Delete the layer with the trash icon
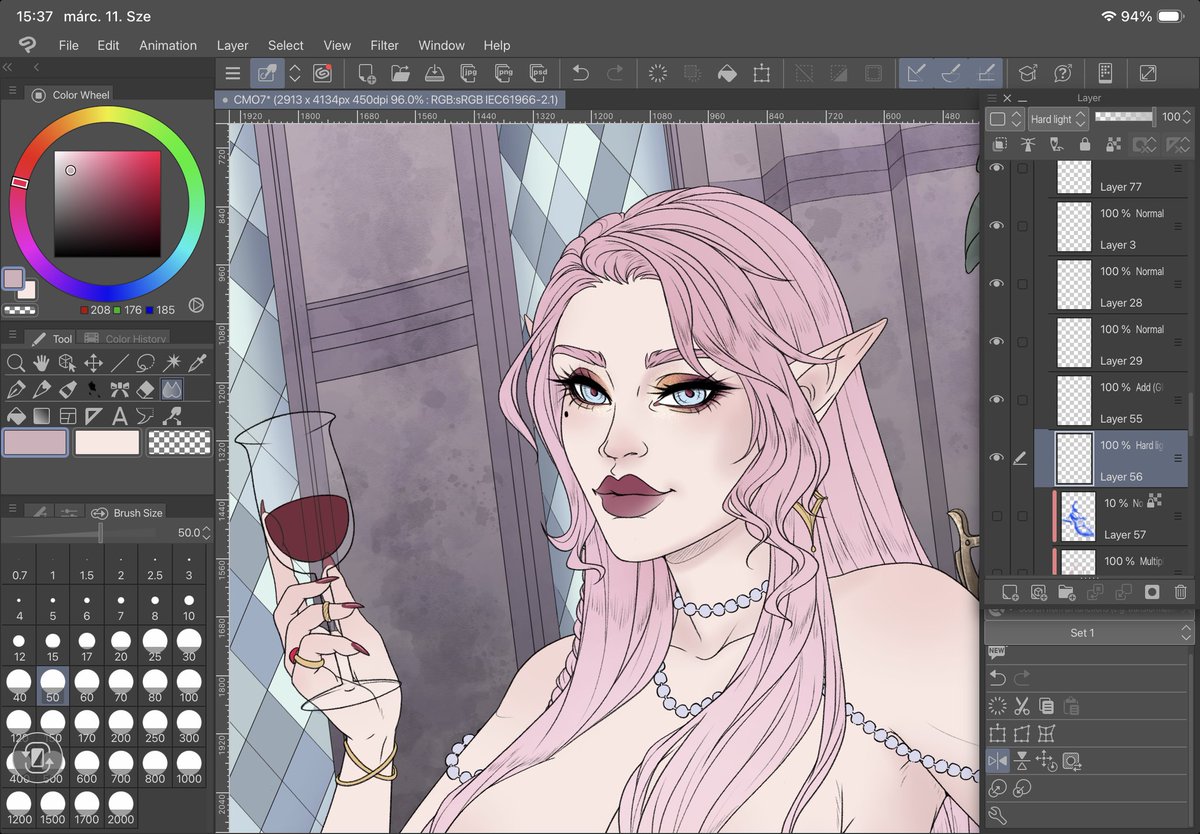This screenshot has height=834, width=1200. point(1180,592)
